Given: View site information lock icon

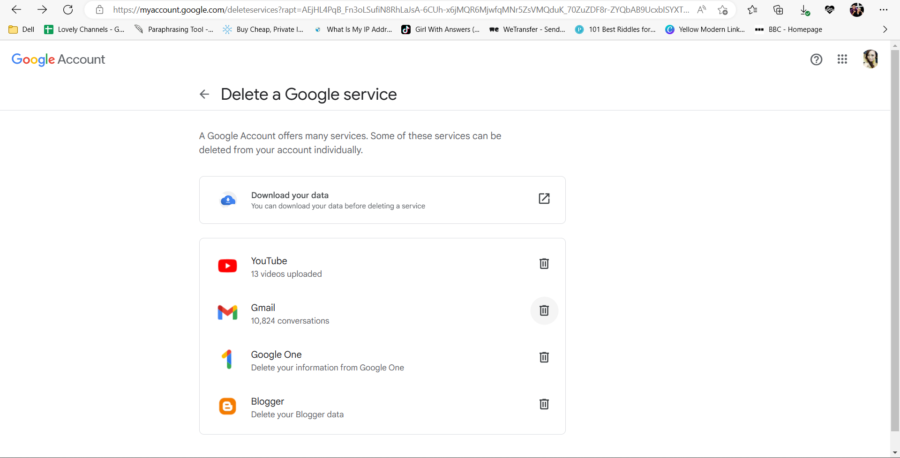Looking at the screenshot, I should point(100,10).
